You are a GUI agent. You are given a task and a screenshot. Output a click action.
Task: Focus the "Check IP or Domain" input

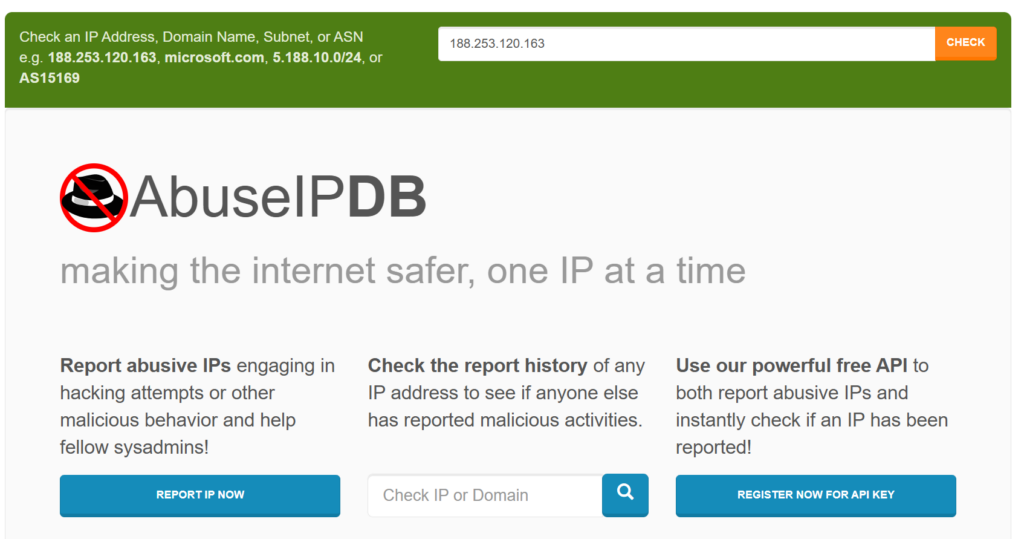[484, 495]
